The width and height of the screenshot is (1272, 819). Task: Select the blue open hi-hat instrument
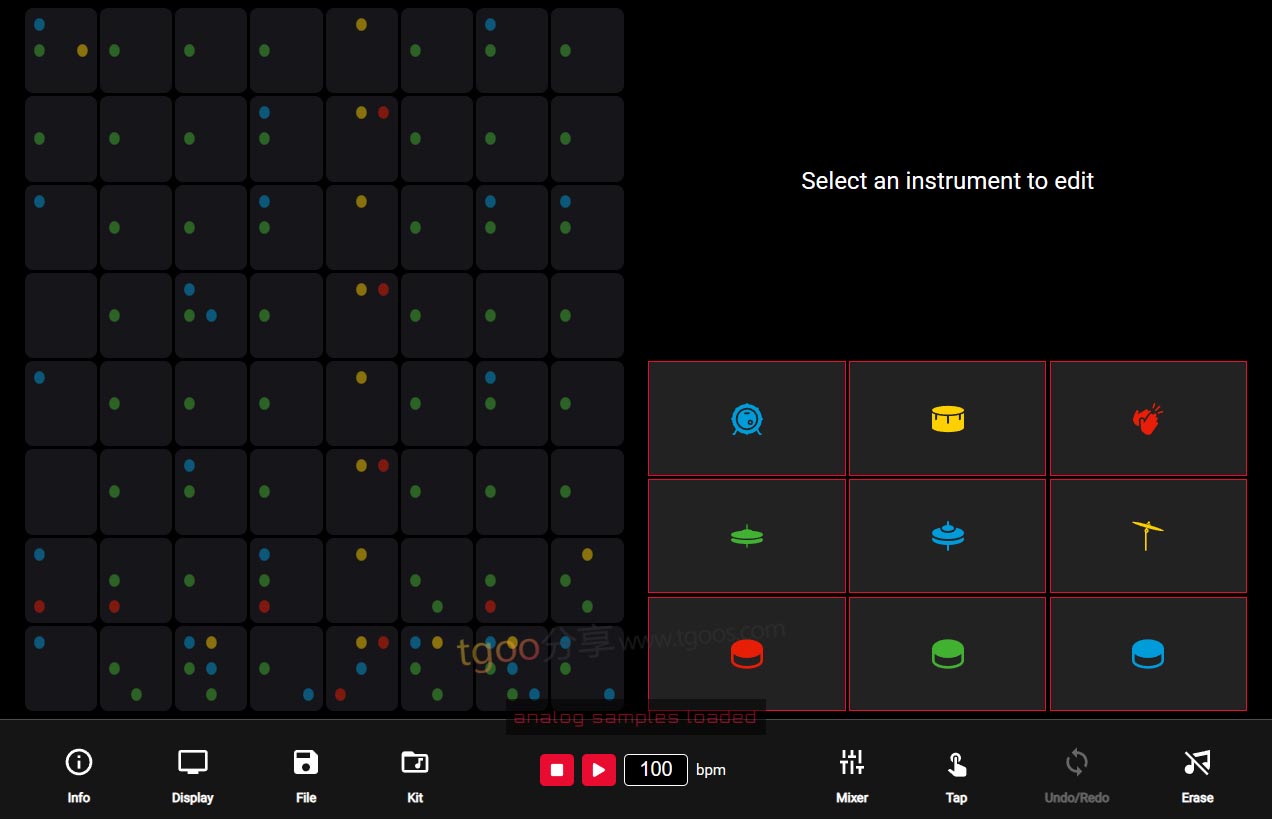click(947, 537)
